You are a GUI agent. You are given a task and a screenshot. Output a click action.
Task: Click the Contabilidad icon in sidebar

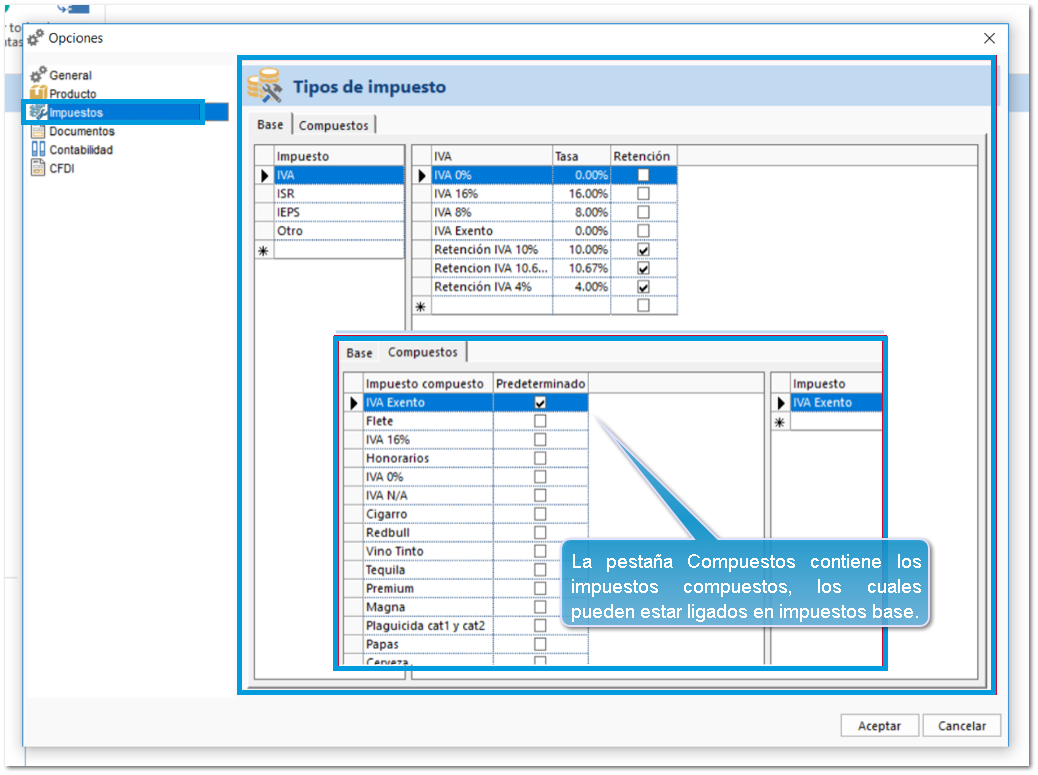pyautogui.click(x=38, y=150)
